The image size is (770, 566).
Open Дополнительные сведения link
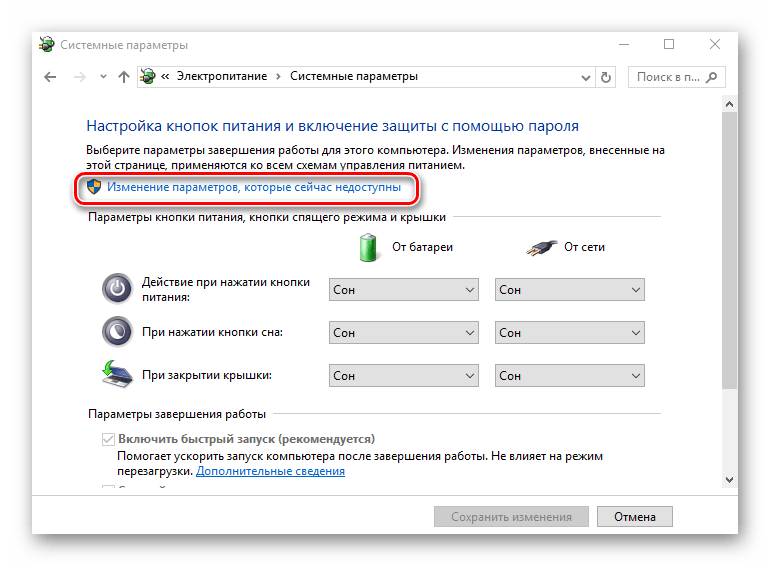coord(271,471)
